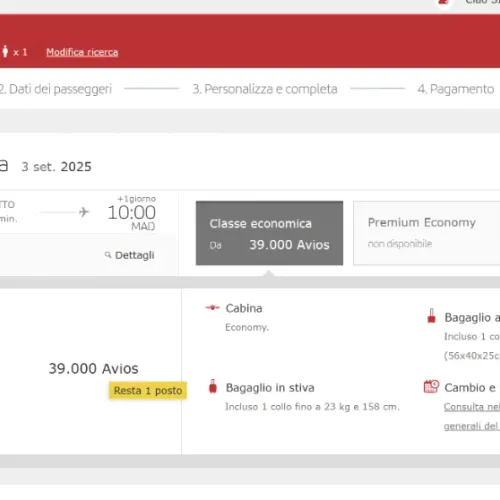Image resolution: width=500 pixels, height=500 pixels.
Task: Click the airplane route icon
Action: point(84,212)
